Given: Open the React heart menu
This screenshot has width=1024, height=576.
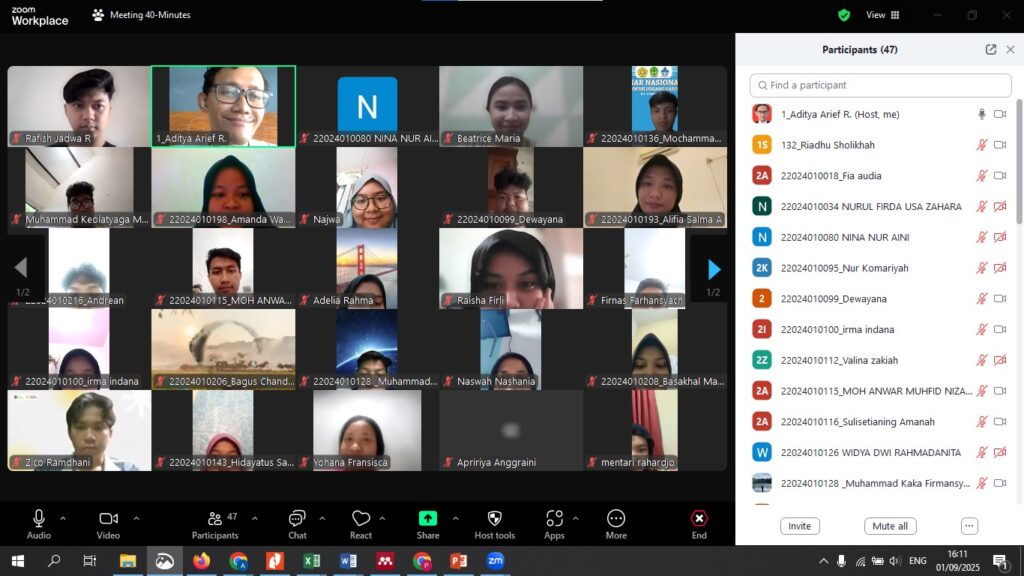Looking at the screenshot, I should pyautogui.click(x=360, y=524).
